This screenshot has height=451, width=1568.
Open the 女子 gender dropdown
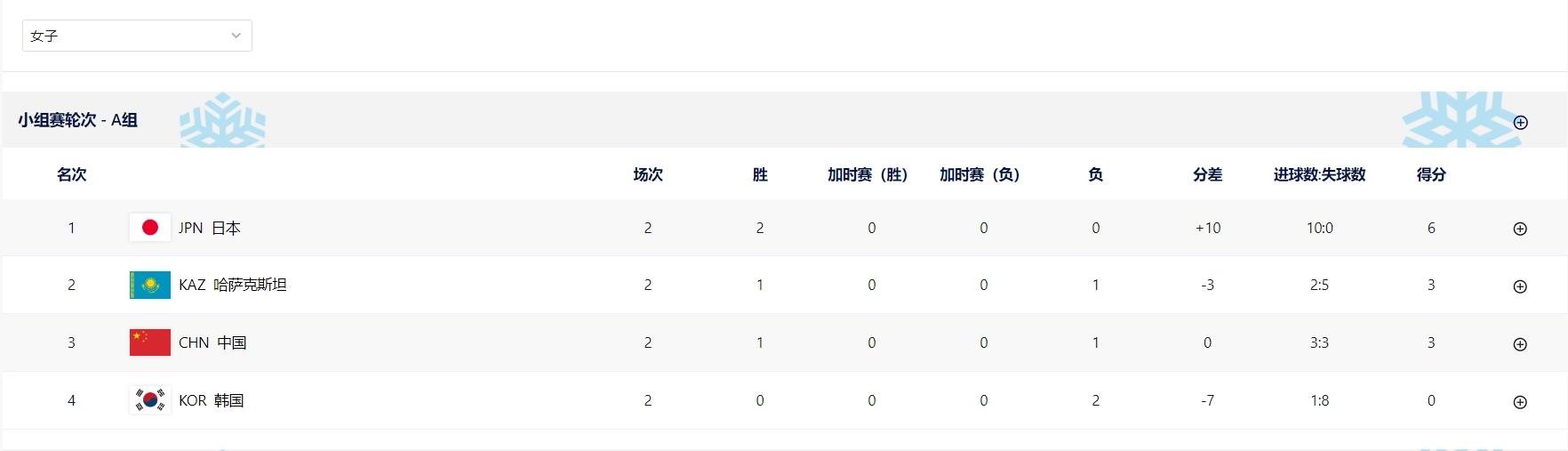coord(137,36)
